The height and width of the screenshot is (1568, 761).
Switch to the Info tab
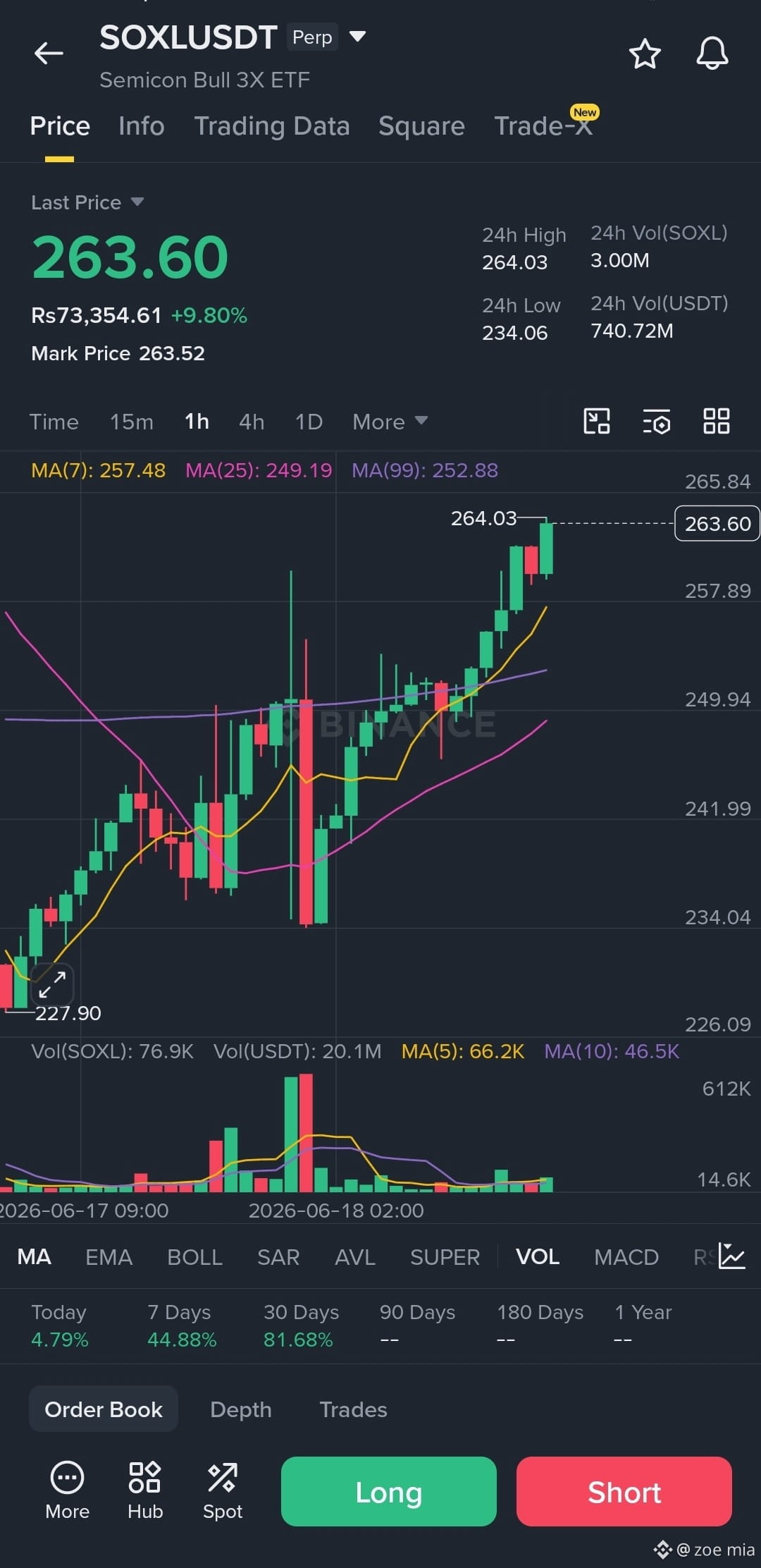[x=142, y=125]
